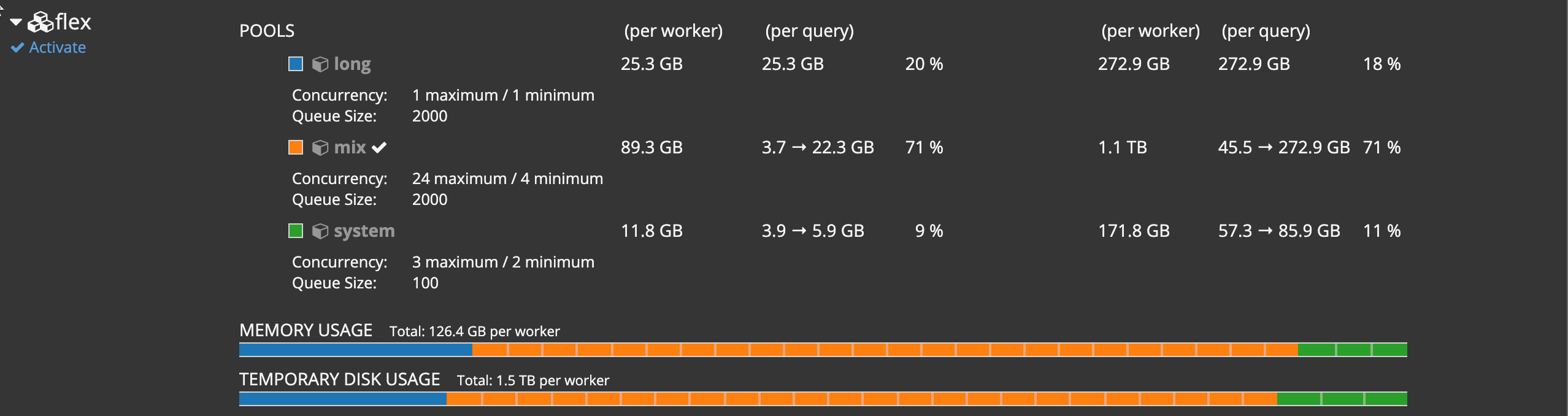Screen dimensions: 1568x416
Task: Click the orange swatch for mix pool
Action: (x=296, y=147)
